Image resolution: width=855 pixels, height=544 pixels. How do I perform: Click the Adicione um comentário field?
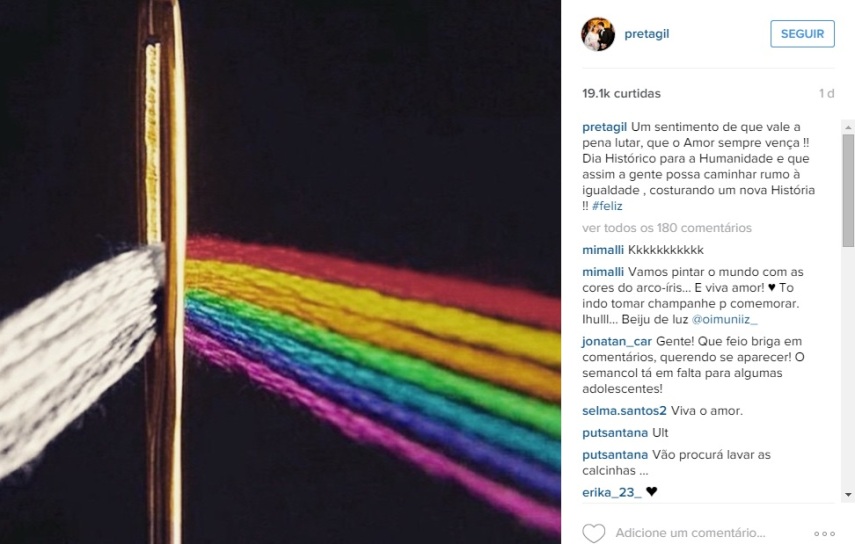pyautogui.click(x=690, y=533)
